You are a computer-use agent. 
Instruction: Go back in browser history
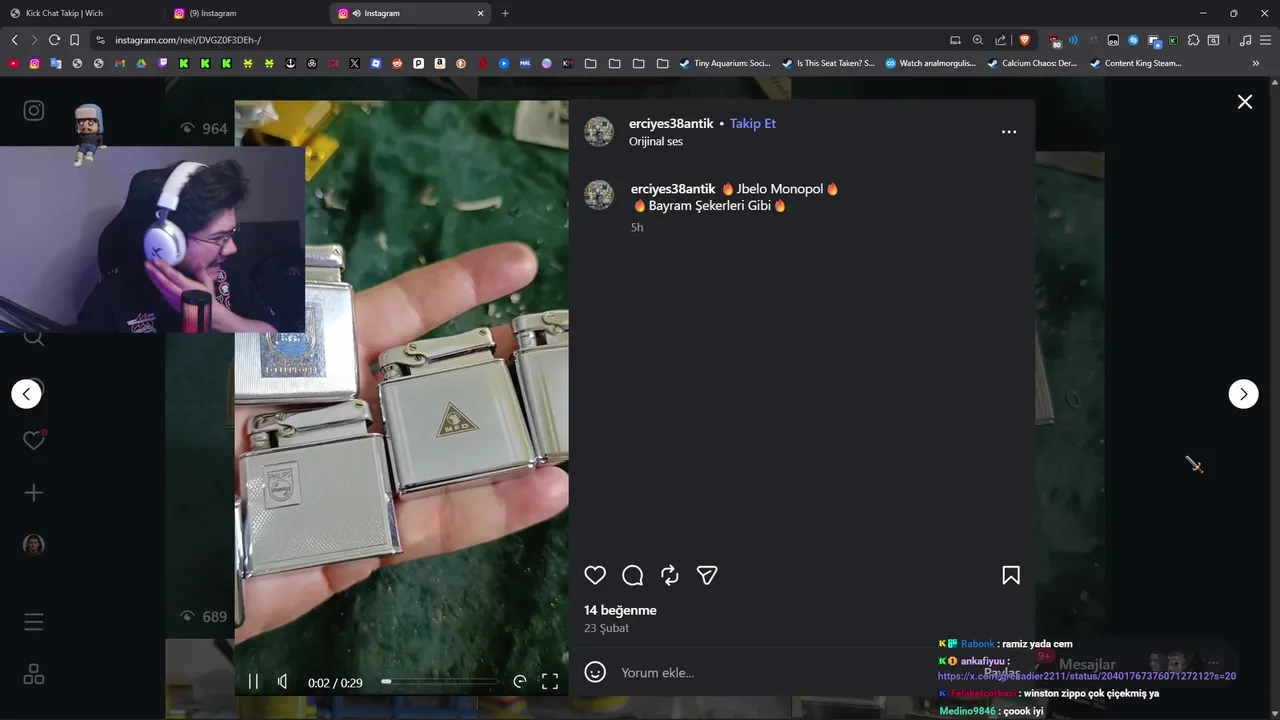[x=15, y=40]
